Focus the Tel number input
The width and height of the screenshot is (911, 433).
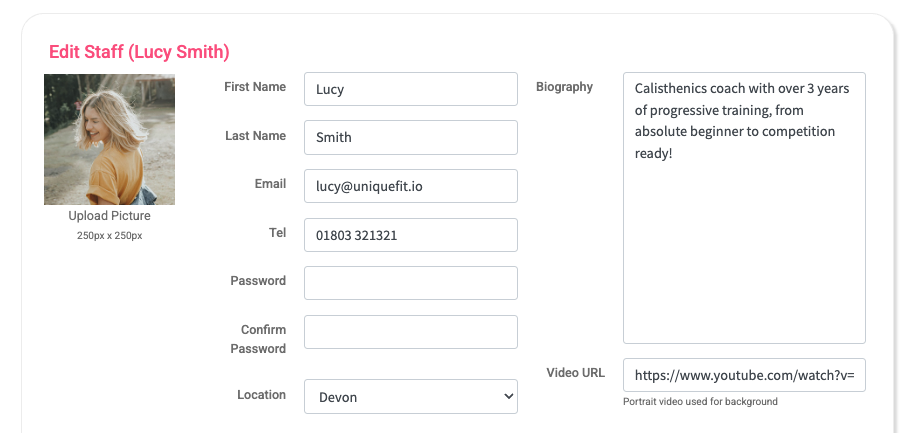pos(410,235)
